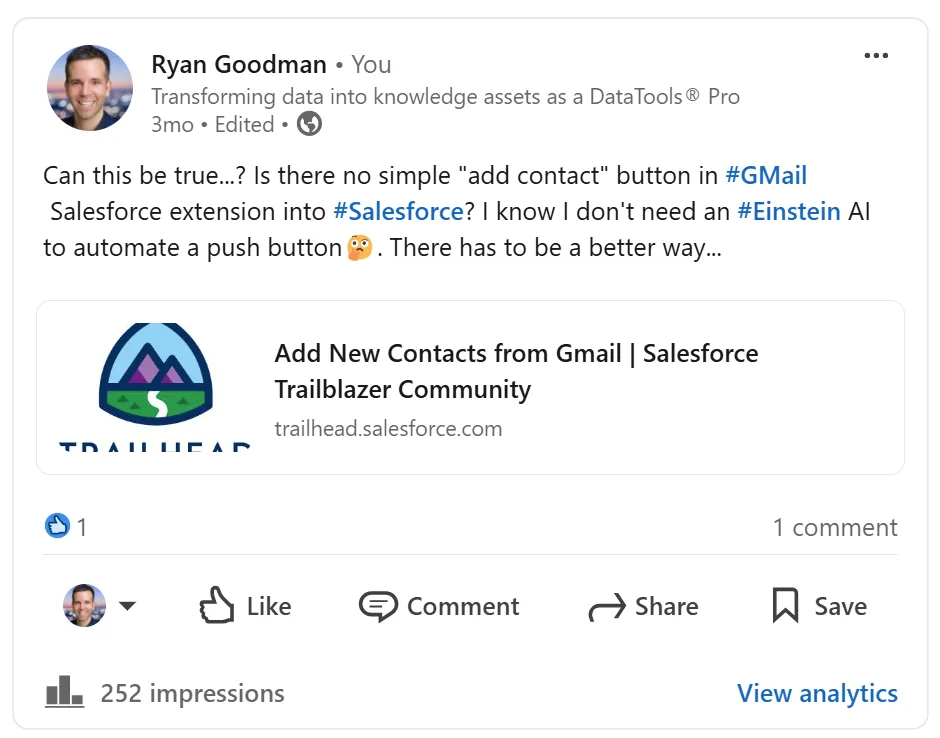The width and height of the screenshot is (940, 738).
Task: Click View analytics link
Action: (817, 693)
